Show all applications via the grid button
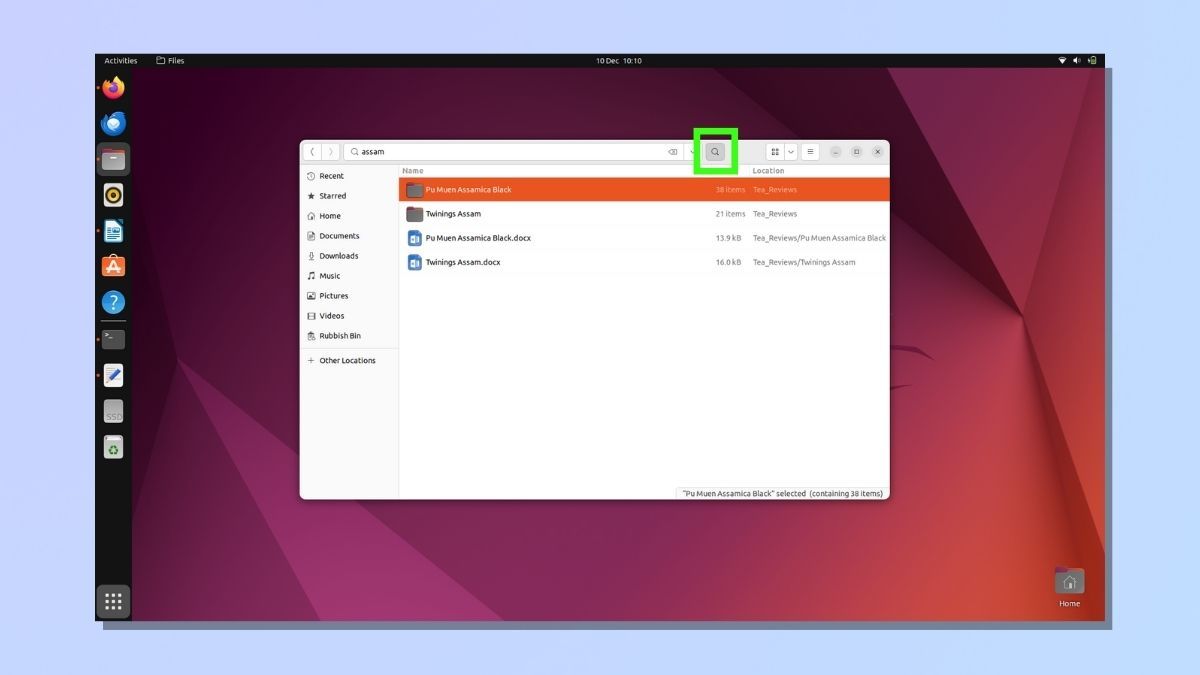The height and width of the screenshot is (675, 1200). pyautogui.click(x=113, y=601)
